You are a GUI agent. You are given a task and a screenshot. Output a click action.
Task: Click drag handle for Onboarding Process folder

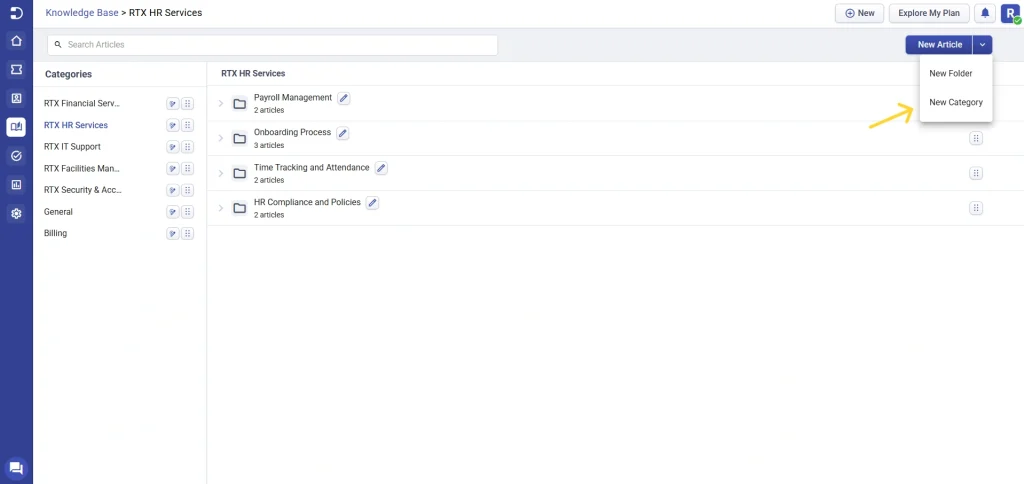976,138
